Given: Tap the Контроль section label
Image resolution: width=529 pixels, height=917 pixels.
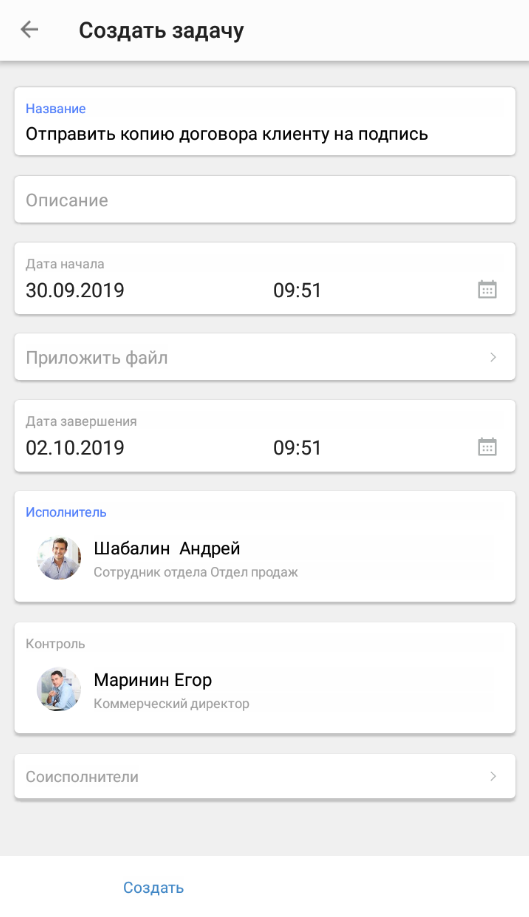Looking at the screenshot, I should pos(56,643).
